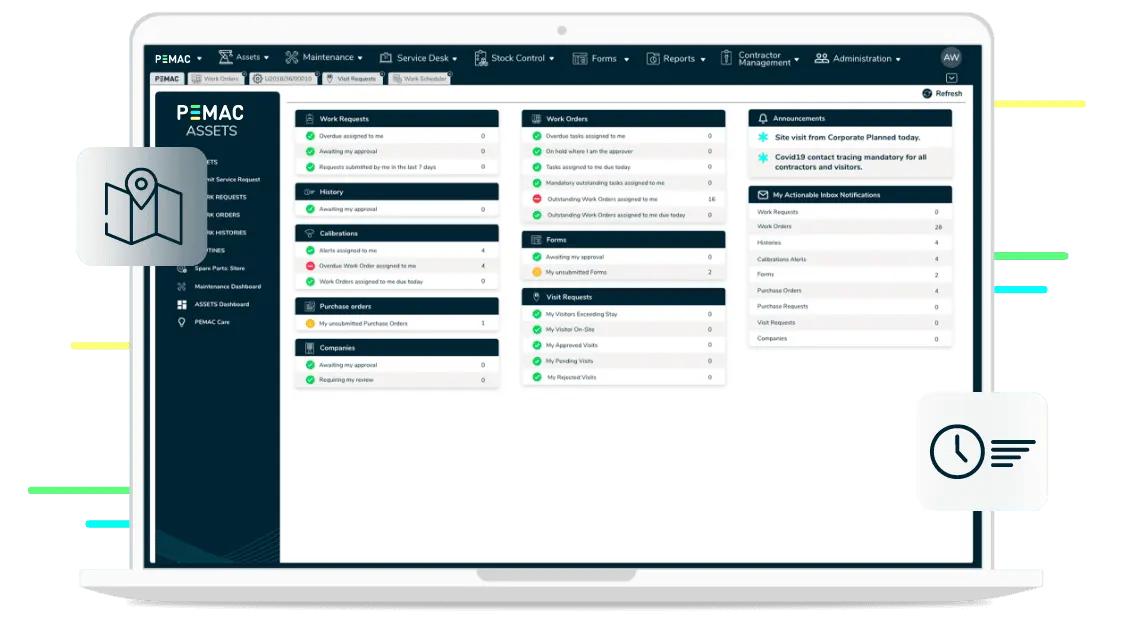Screen dimensions: 1136x630
Task: Click the Forms panel header icon
Action: pyautogui.click(x=536, y=240)
